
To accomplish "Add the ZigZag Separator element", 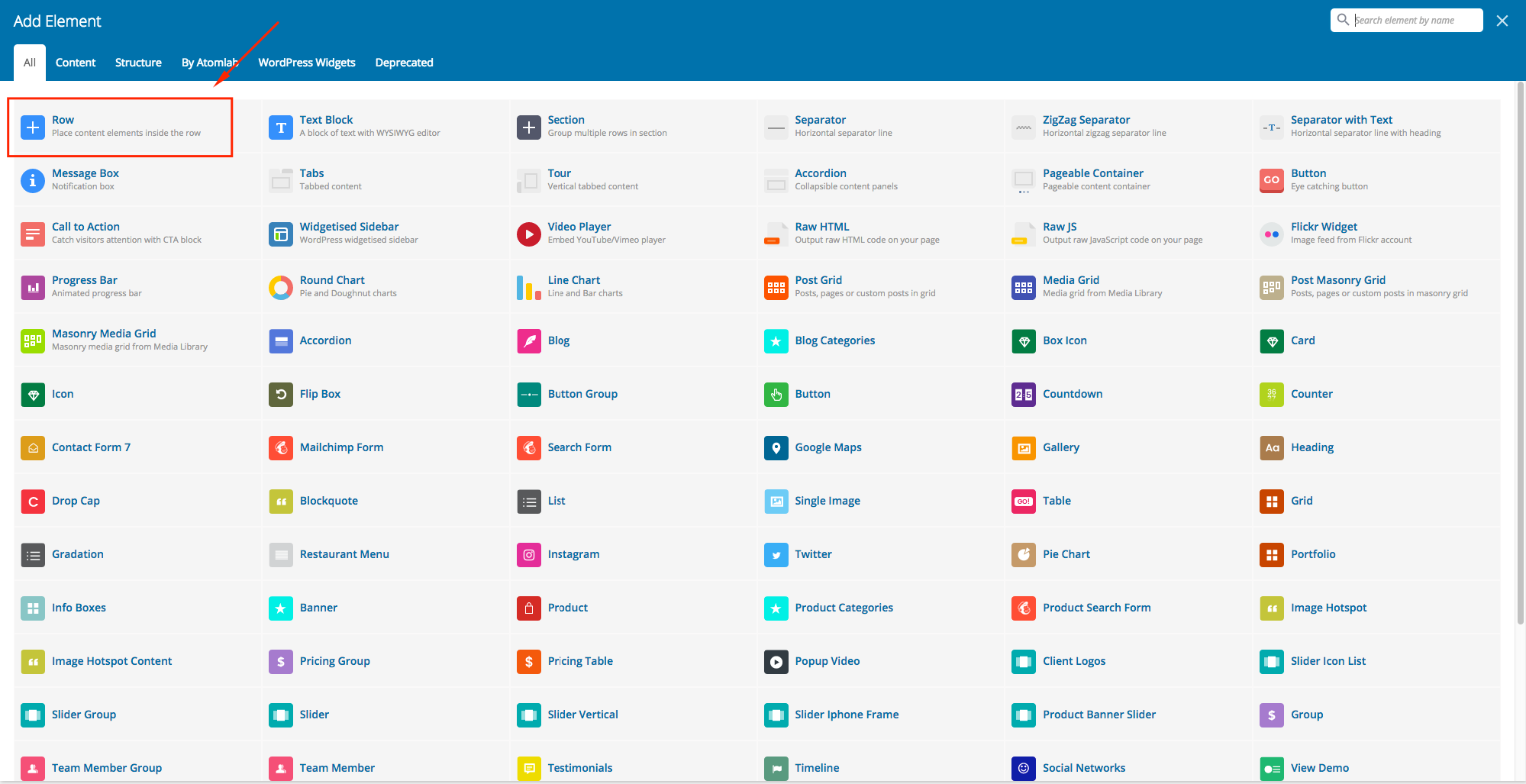I will point(1129,127).
